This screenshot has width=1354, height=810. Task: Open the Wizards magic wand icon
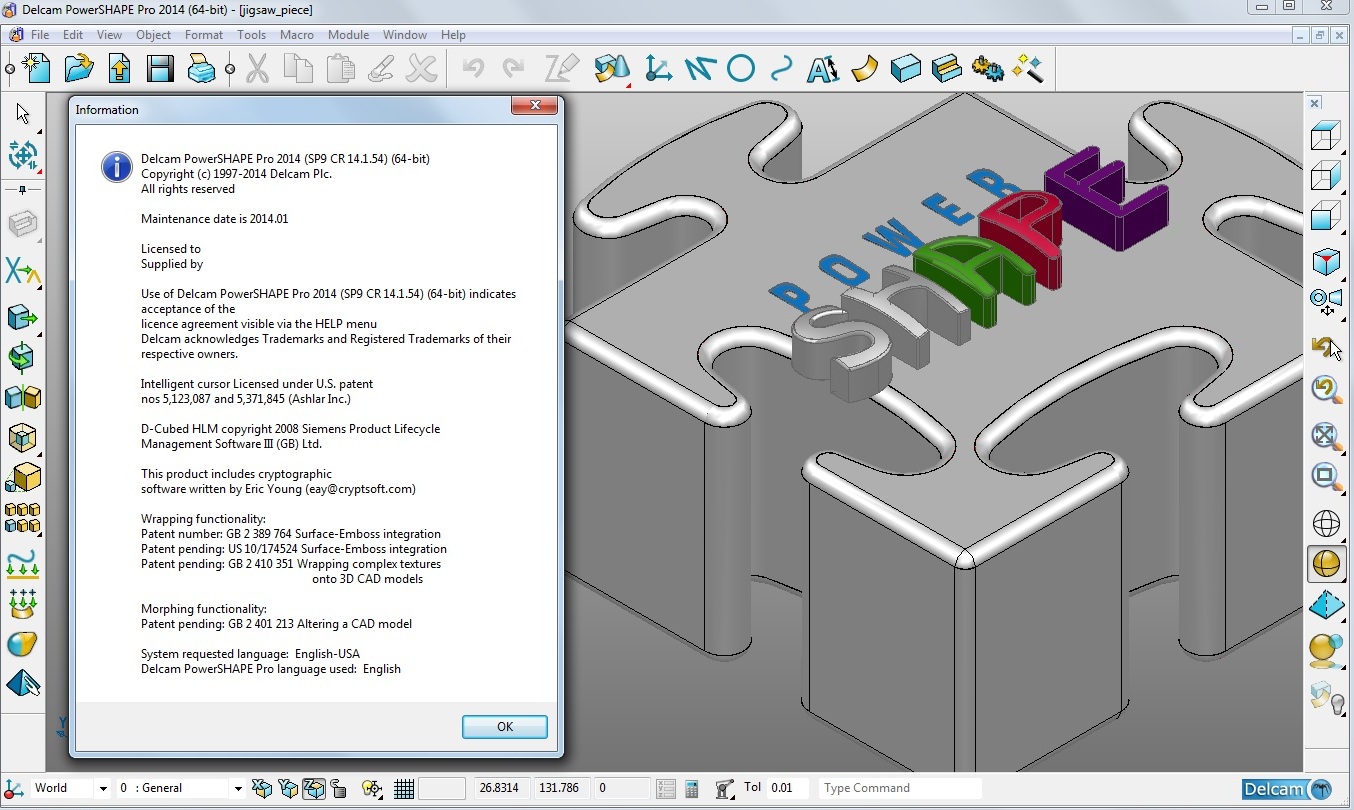1028,69
